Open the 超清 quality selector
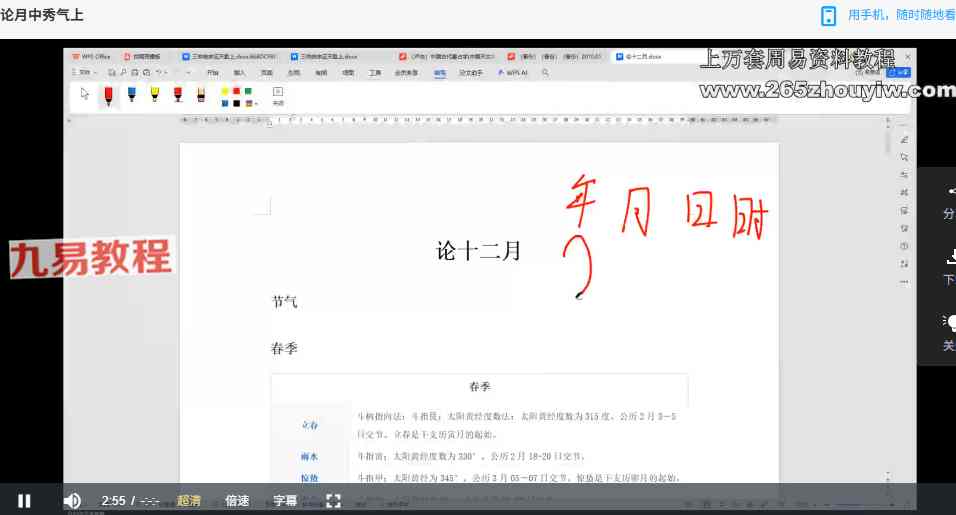The image size is (956, 515). tap(189, 501)
